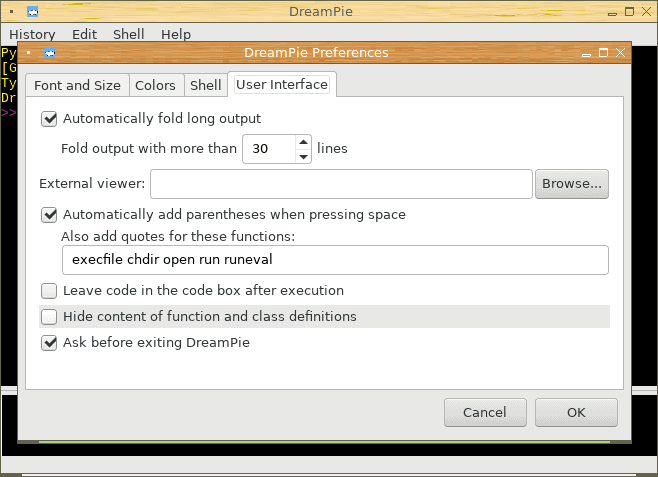Uncheck Ask before exiting DreamPie

point(49,343)
